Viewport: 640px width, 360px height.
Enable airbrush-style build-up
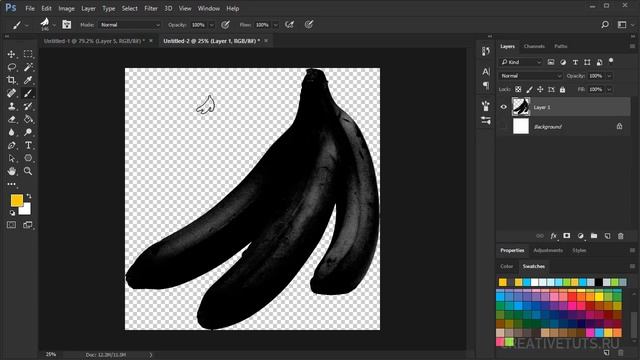pyautogui.click(x=289, y=25)
